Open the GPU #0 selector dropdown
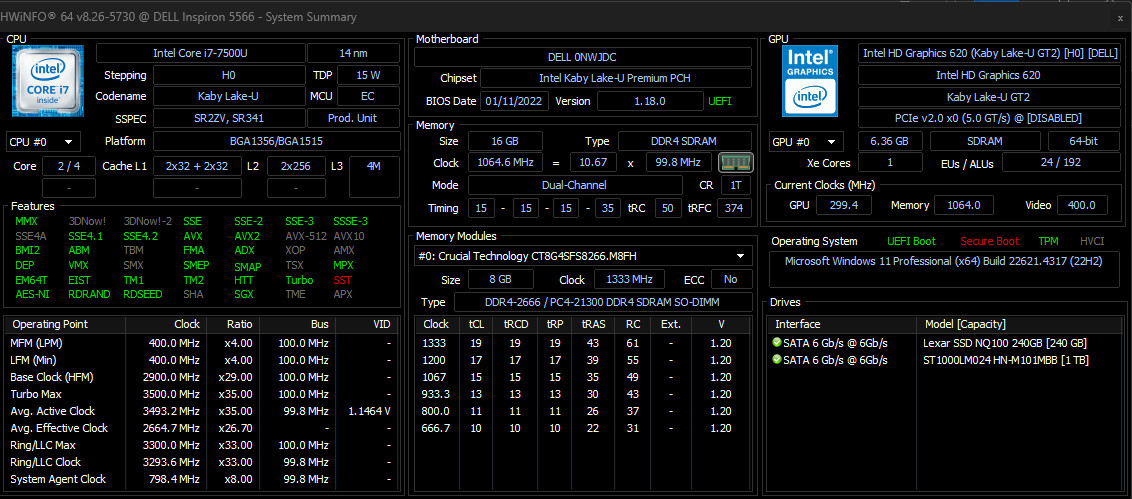Image resolution: width=1132 pixels, height=499 pixels. click(806, 142)
